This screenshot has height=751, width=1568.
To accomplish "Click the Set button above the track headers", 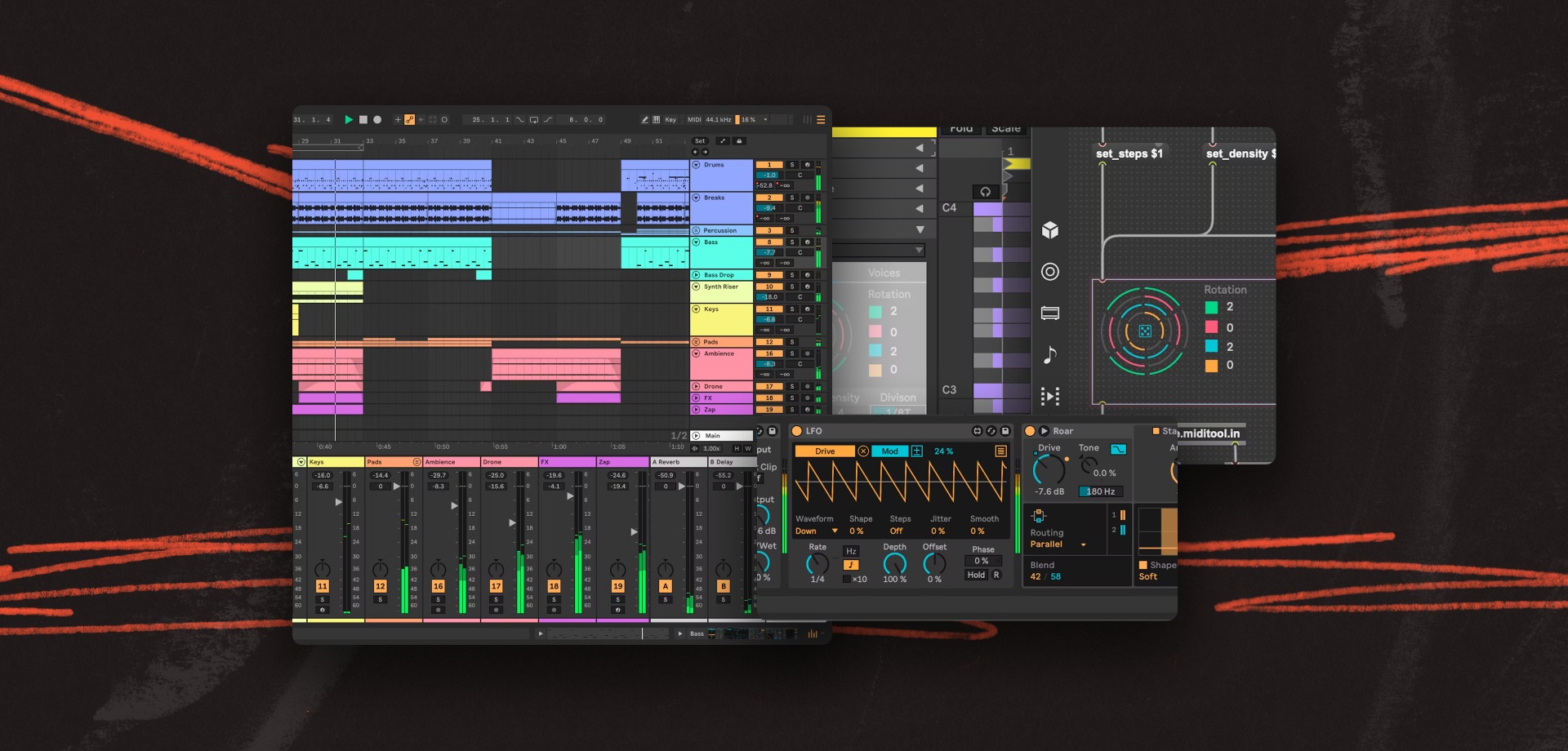I will tap(700, 141).
